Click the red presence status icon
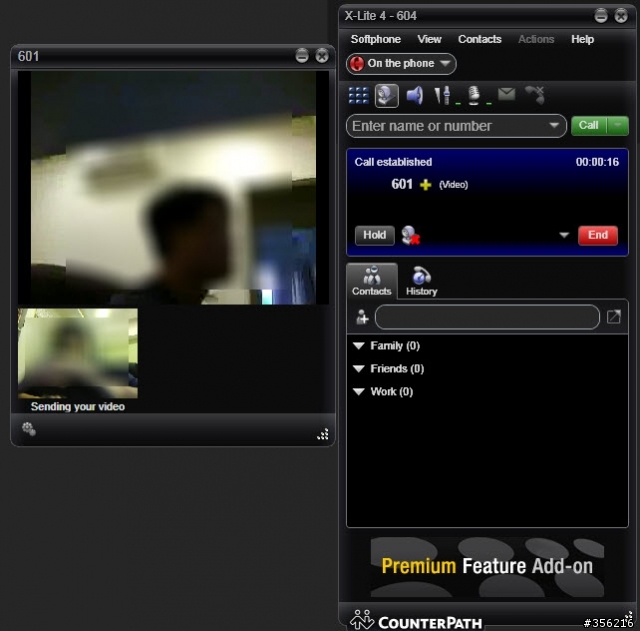The image size is (640, 631). click(x=357, y=64)
